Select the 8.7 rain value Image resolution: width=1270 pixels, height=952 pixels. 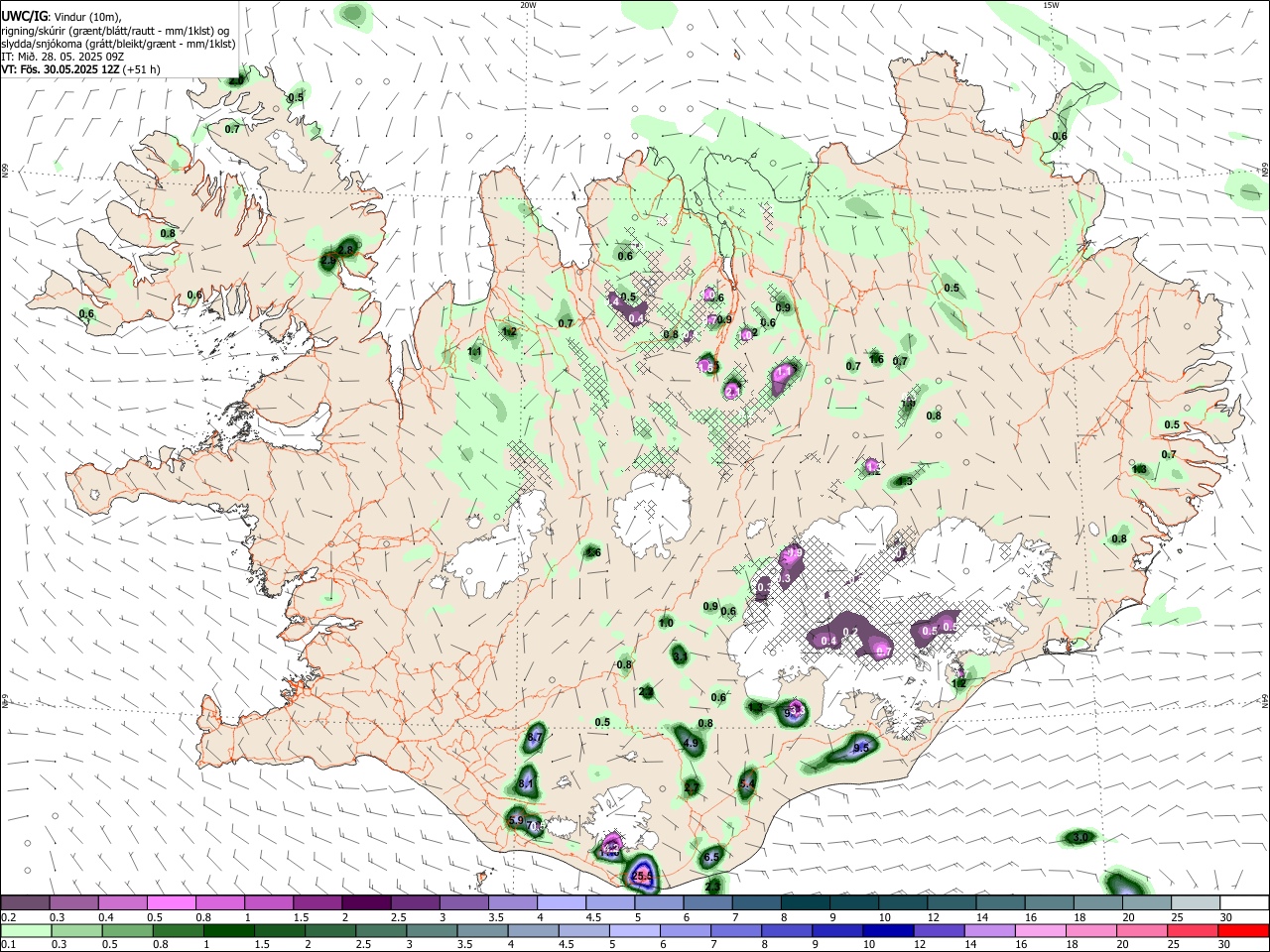(535, 738)
